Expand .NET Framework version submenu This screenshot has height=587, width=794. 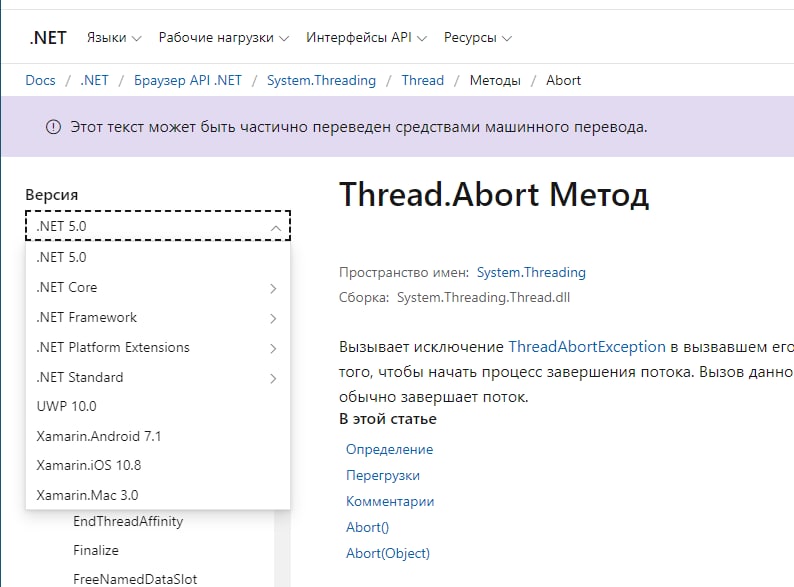[158, 318]
